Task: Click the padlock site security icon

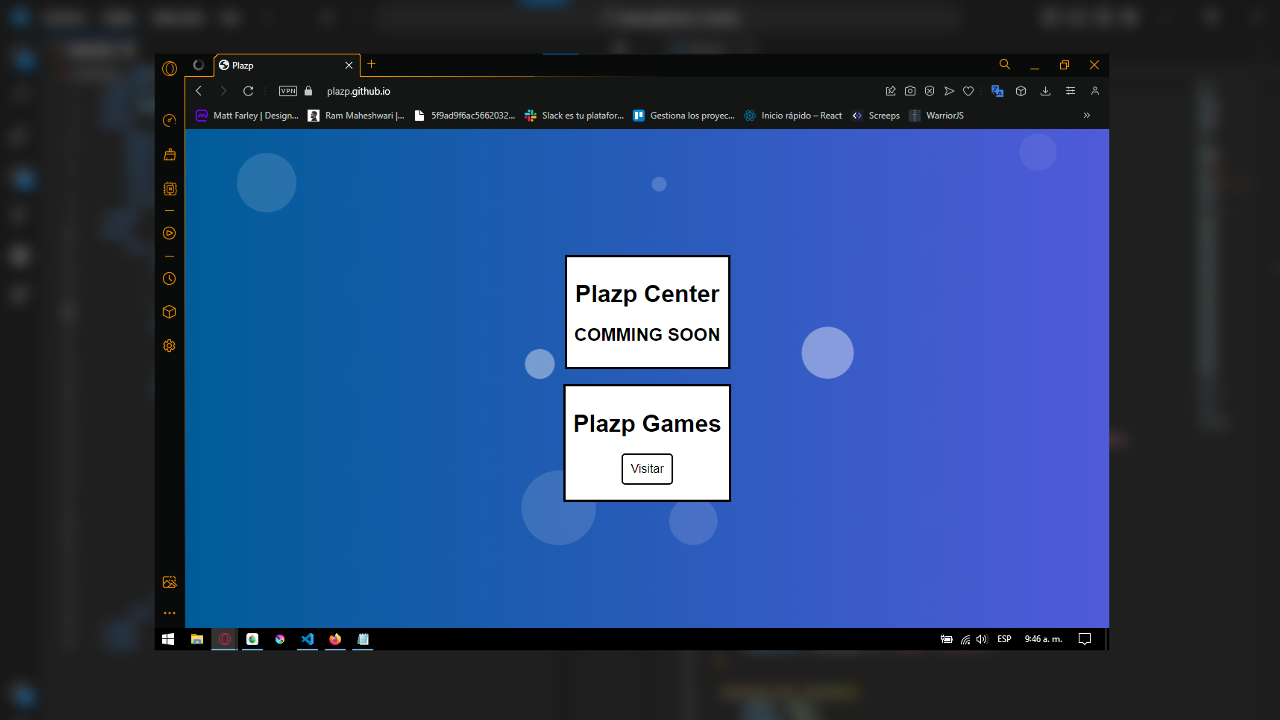Action: tap(308, 91)
